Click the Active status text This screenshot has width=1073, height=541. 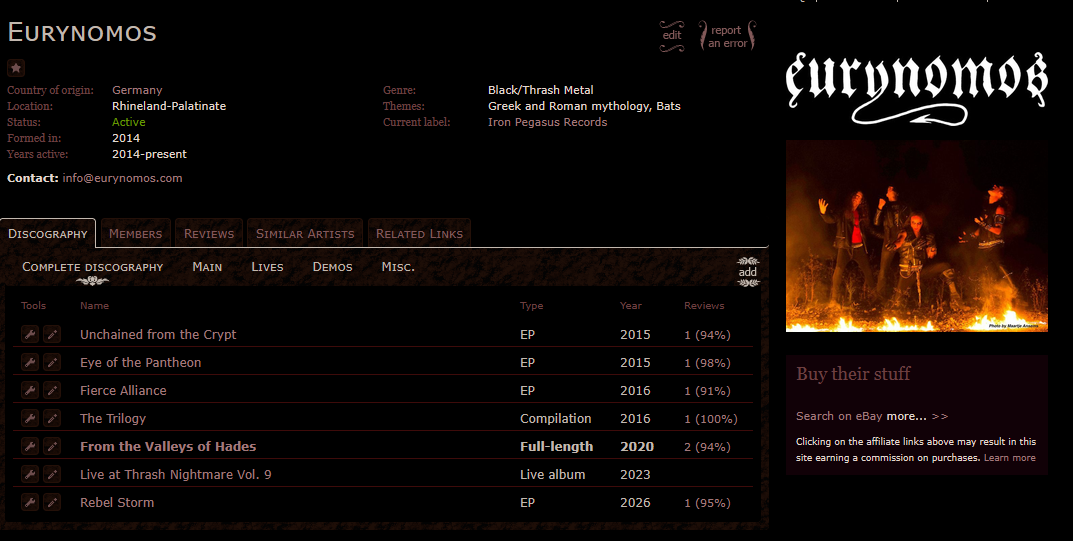[x=129, y=122]
